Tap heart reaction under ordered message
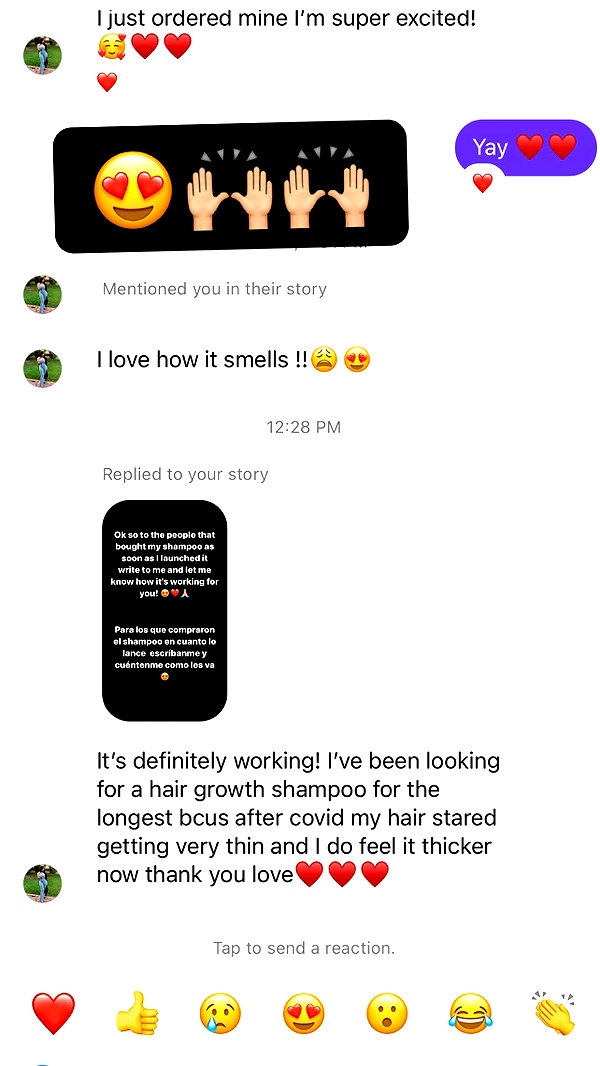 tap(107, 82)
